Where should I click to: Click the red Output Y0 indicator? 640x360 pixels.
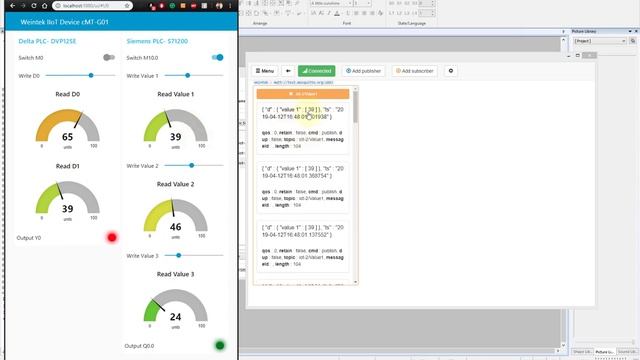tap(112, 238)
